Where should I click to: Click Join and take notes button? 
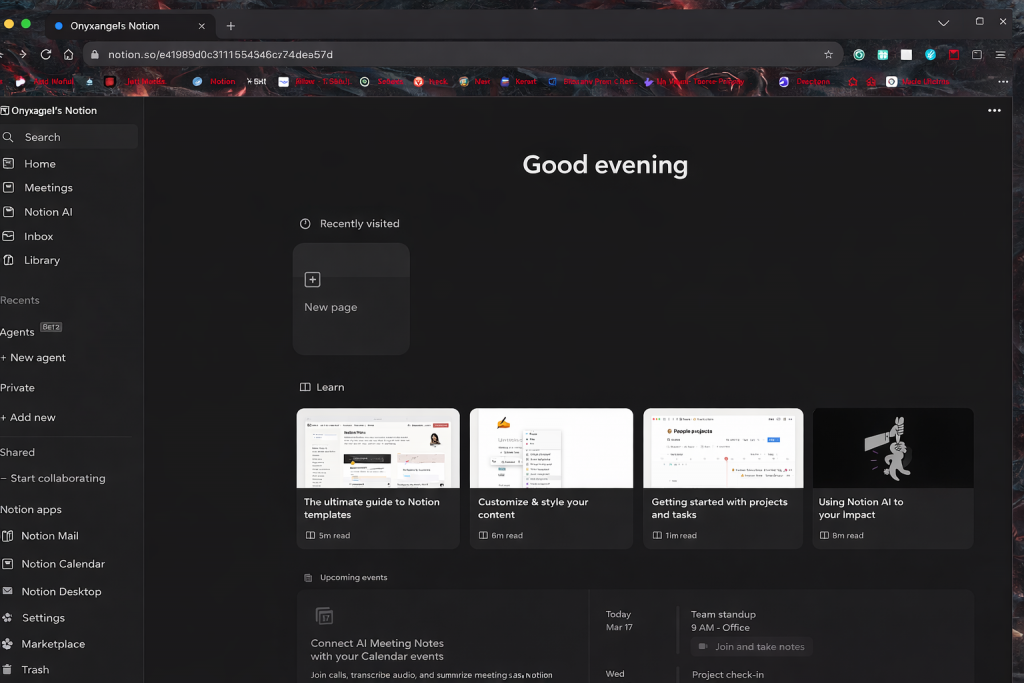752,646
